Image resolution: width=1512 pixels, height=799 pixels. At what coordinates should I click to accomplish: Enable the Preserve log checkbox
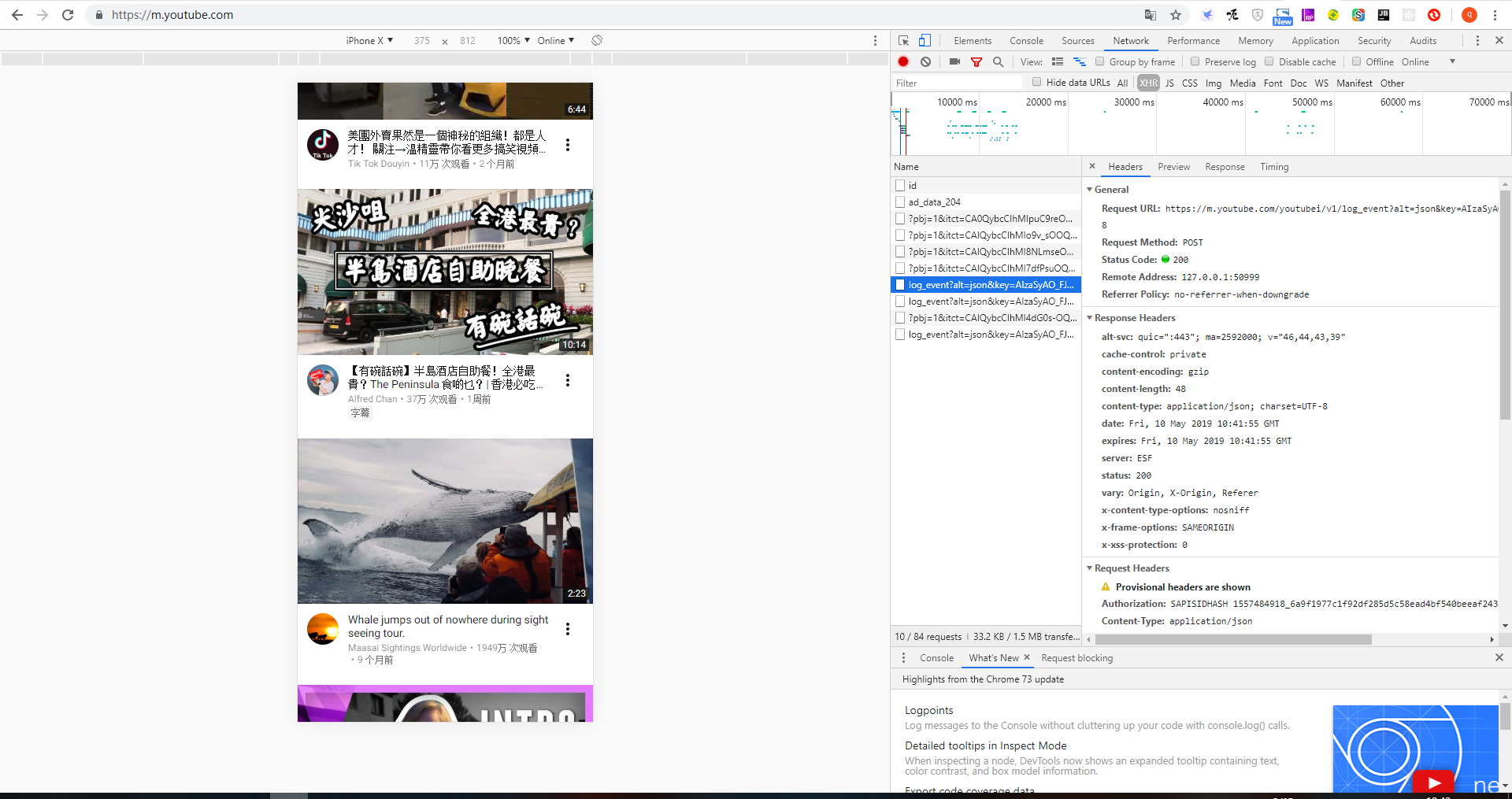coord(1195,61)
